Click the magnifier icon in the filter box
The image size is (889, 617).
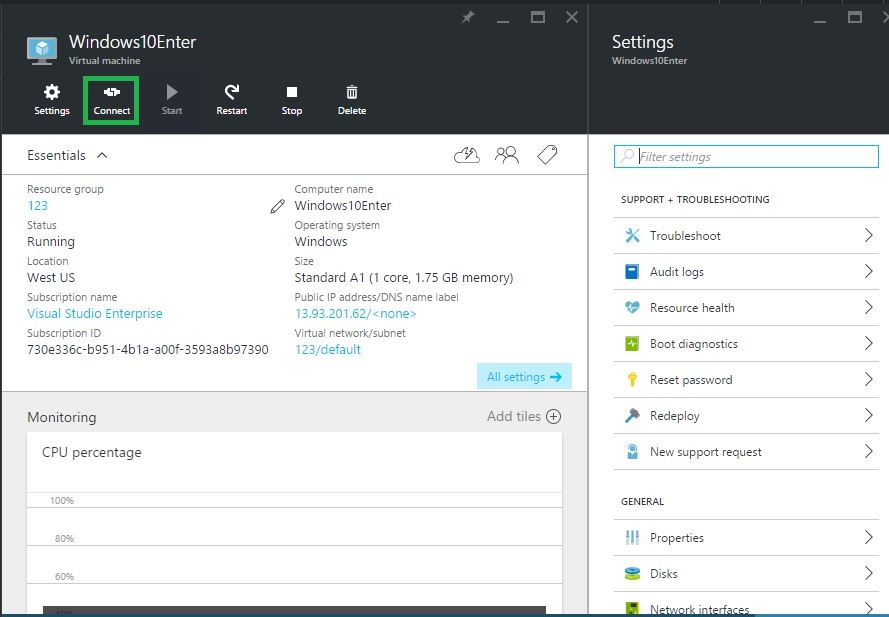coord(626,156)
